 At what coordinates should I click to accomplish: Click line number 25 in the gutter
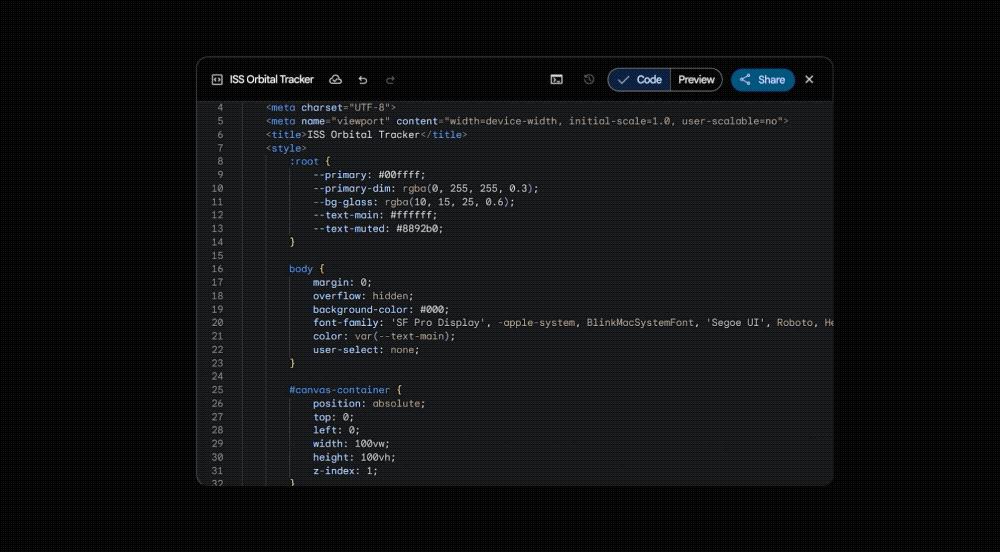point(217,390)
